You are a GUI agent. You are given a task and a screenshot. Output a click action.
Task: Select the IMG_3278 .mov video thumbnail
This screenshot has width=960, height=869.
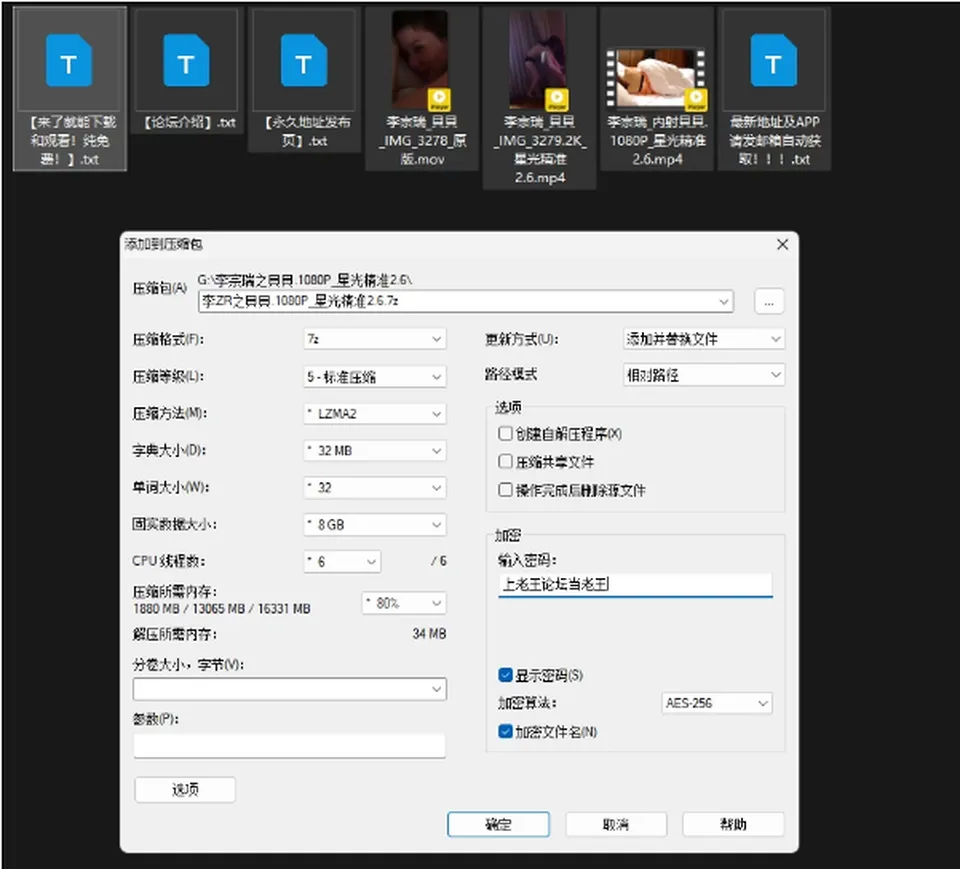(421, 60)
